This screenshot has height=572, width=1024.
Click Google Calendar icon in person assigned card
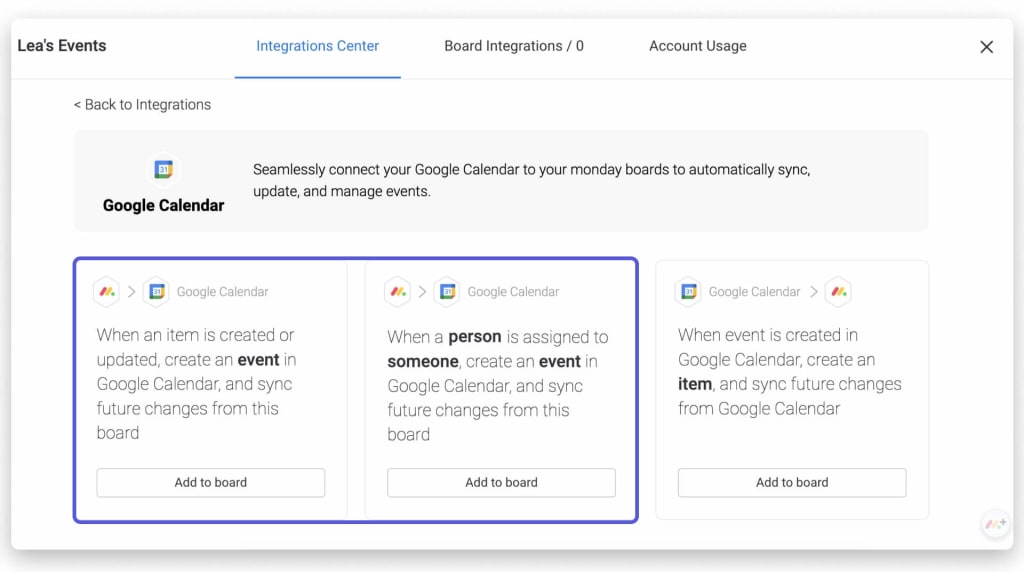pyautogui.click(x=447, y=291)
